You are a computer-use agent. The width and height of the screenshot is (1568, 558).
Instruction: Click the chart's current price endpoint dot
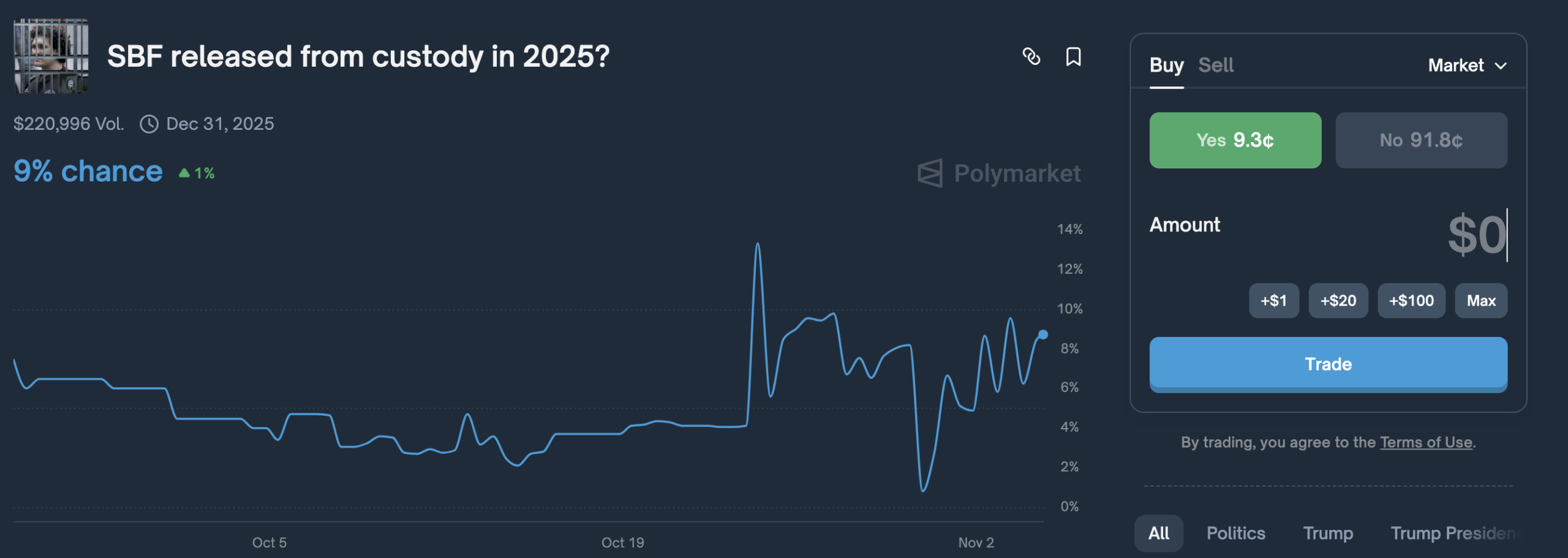coord(1043,334)
